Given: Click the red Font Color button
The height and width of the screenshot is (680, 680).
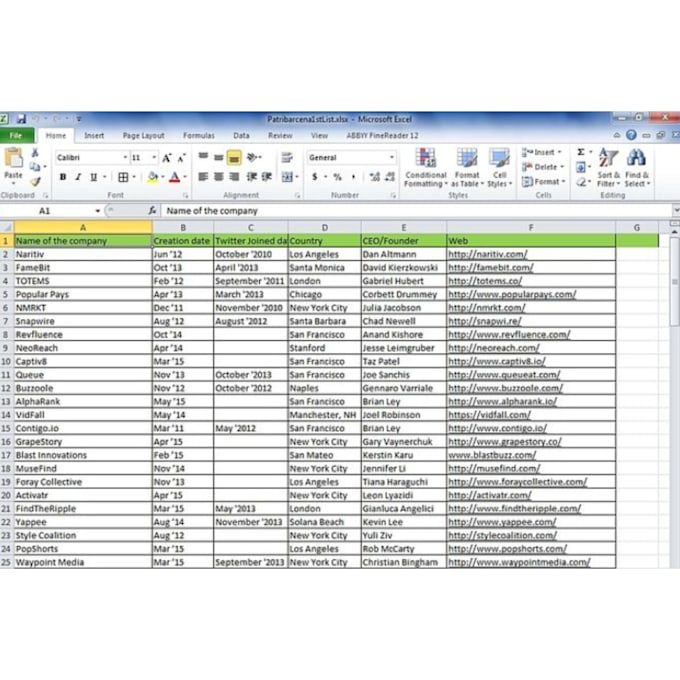Looking at the screenshot, I should tap(175, 177).
